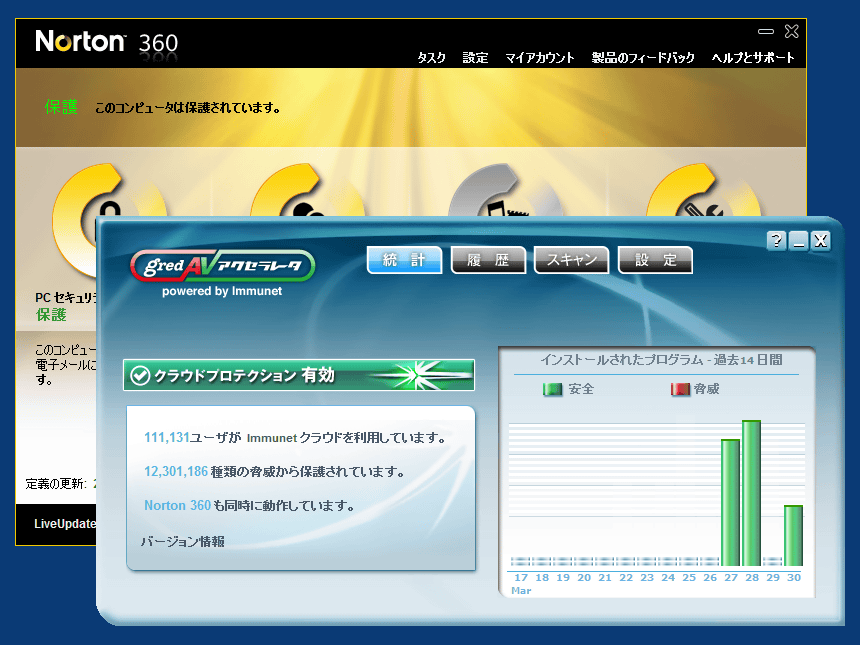This screenshot has height=645, width=860.
Task: Open 設定 menu in Norton 360 window
Action: [x=475, y=58]
